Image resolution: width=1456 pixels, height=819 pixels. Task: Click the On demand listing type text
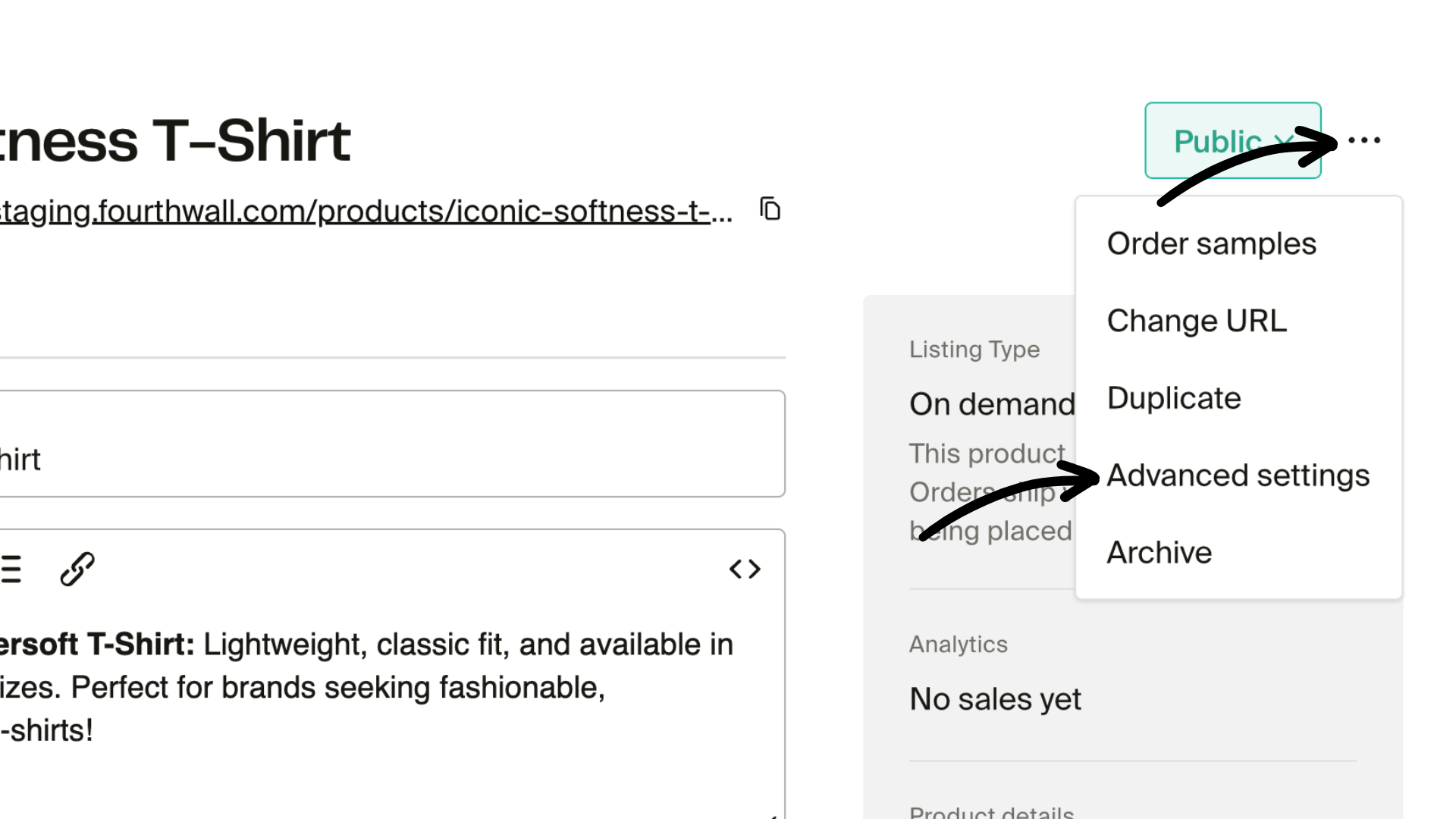pyautogui.click(x=992, y=403)
